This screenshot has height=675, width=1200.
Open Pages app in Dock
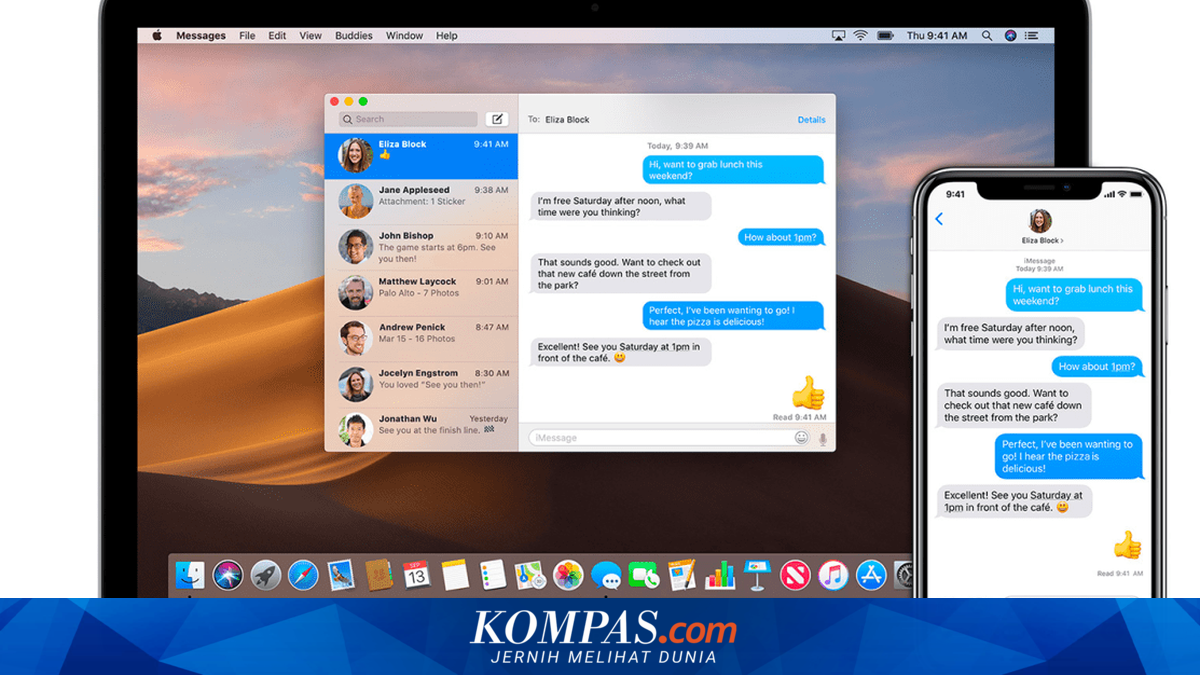tap(682, 575)
